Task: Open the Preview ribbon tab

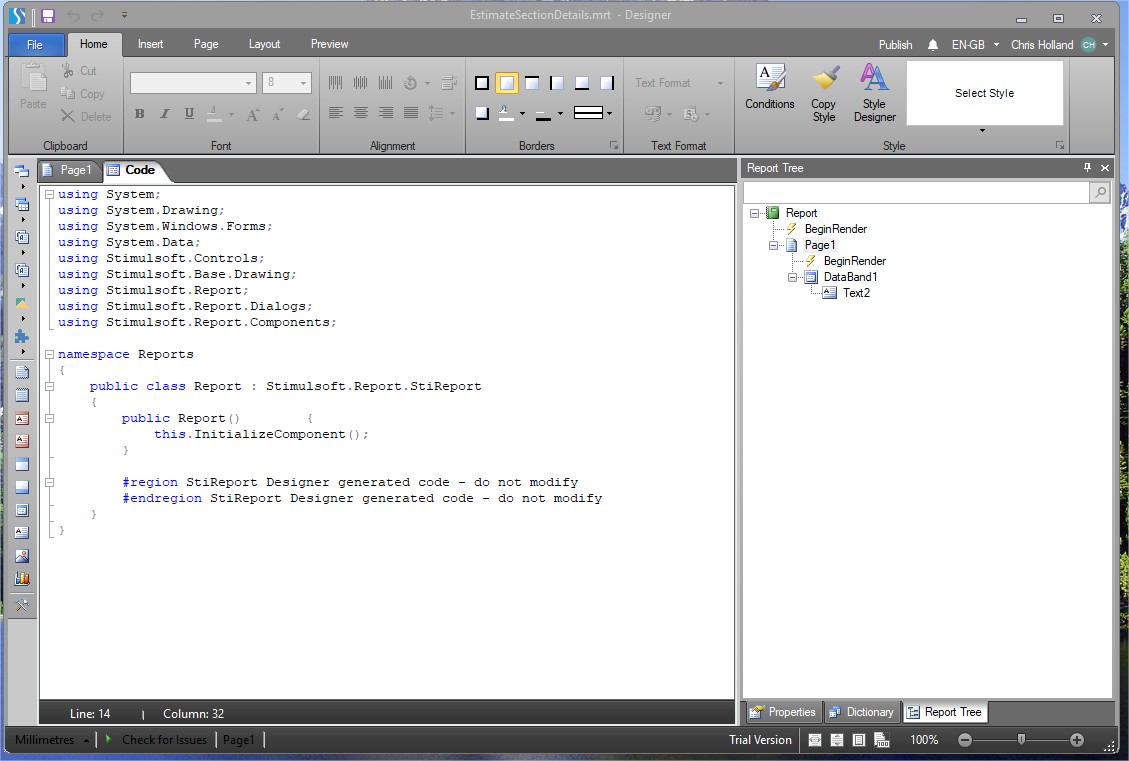Action: 330,44
